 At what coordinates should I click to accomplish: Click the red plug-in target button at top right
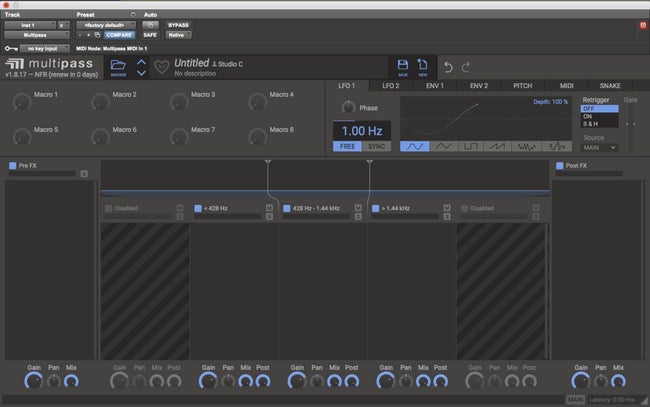coord(643,25)
